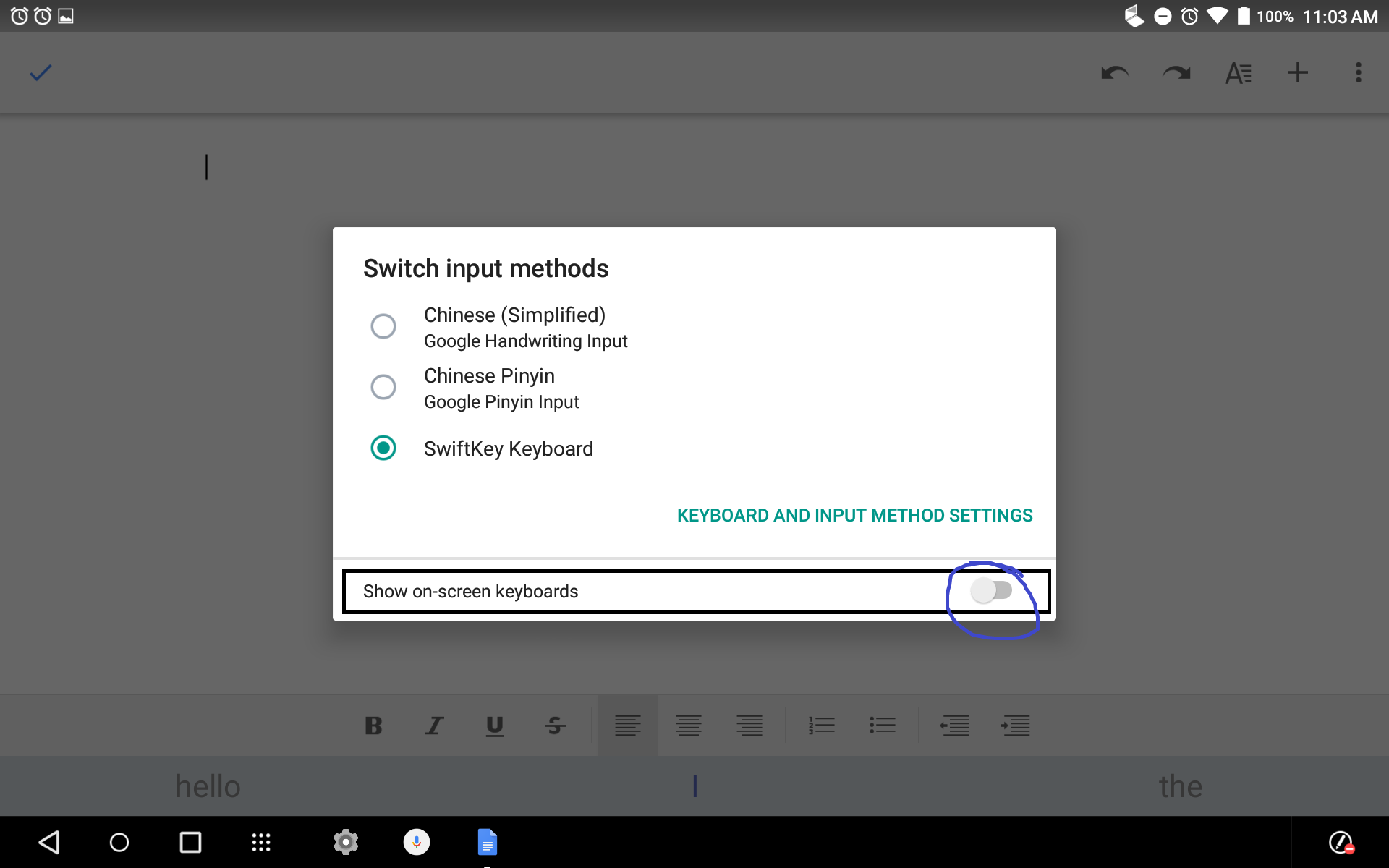This screenshot has height=868, width=1389.
Task: Launch Google voice search from taskbar
Action: [417, 842]
